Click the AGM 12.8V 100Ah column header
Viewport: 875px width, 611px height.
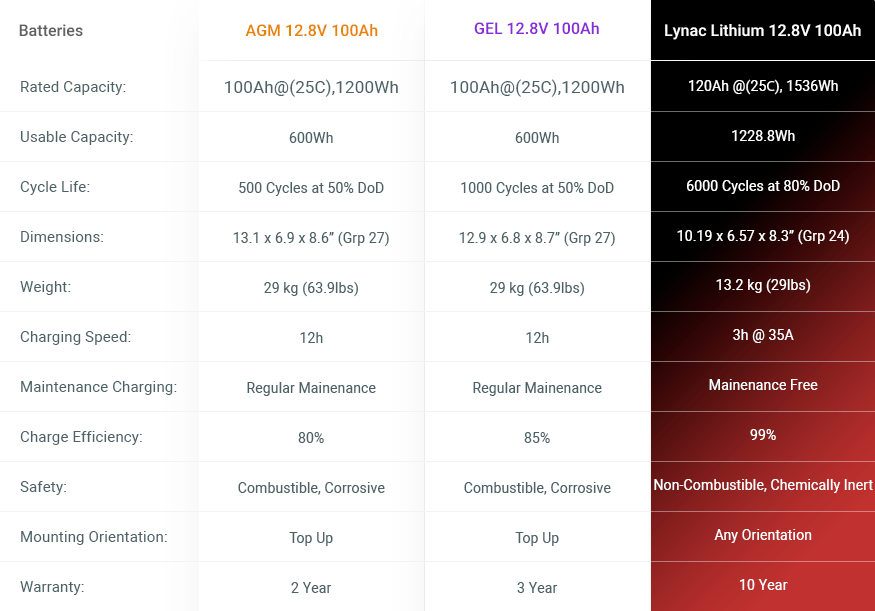(x=311, y=30)
